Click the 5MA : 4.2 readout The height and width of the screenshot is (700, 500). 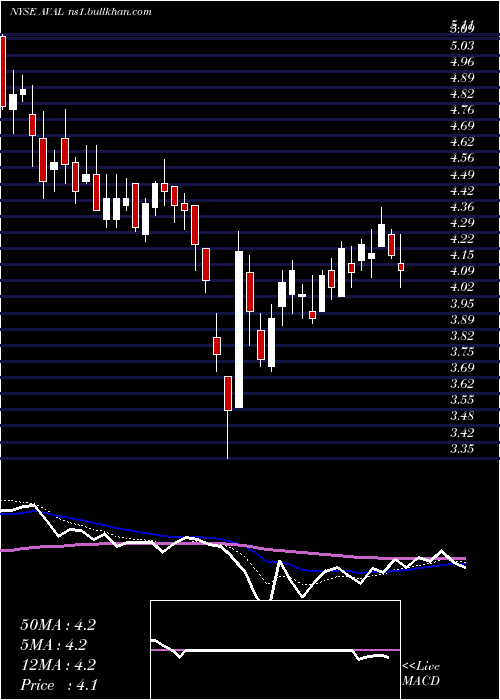[x=53, y=645]
